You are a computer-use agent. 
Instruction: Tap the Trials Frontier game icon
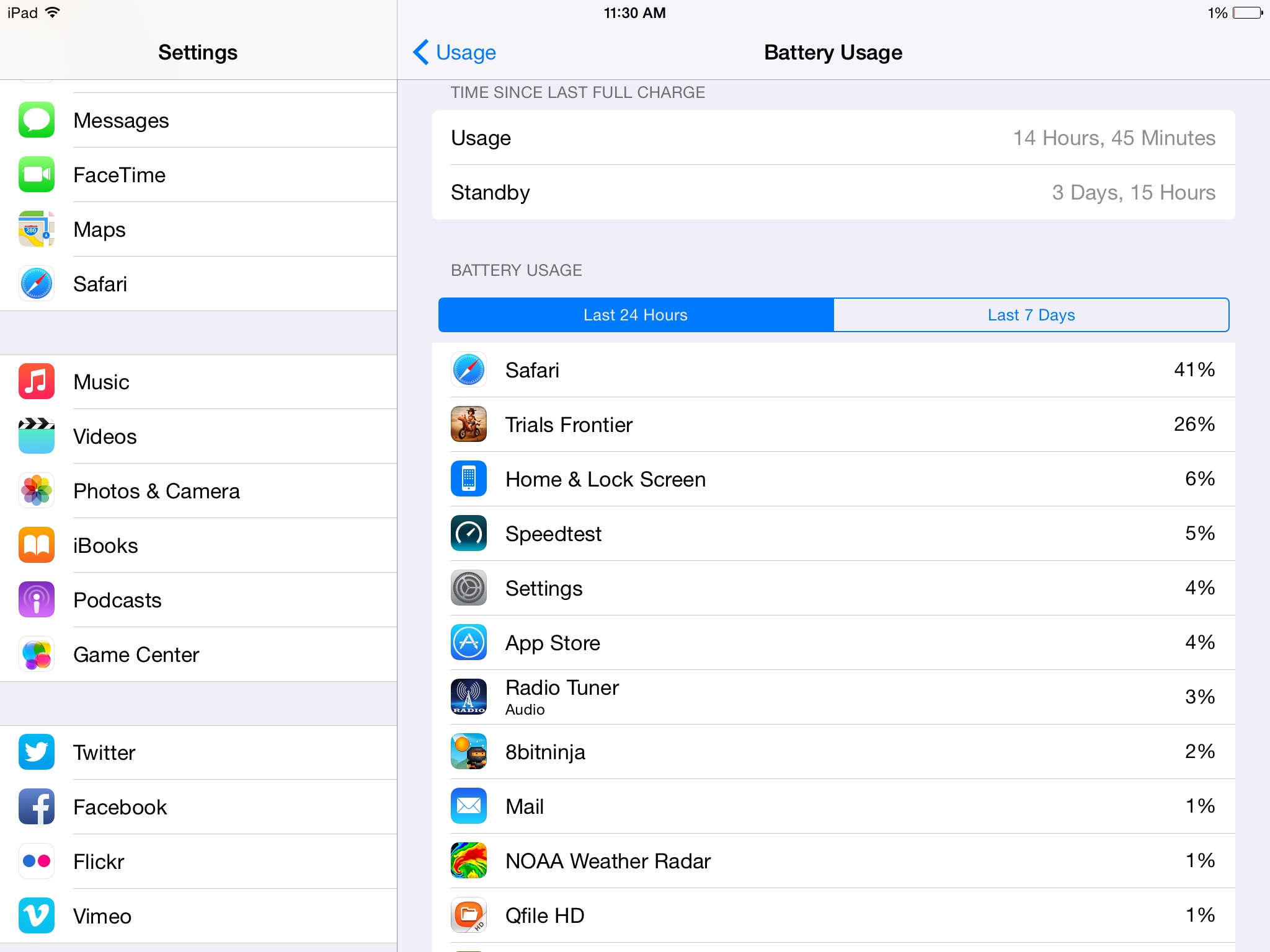(x=469, y=425)
